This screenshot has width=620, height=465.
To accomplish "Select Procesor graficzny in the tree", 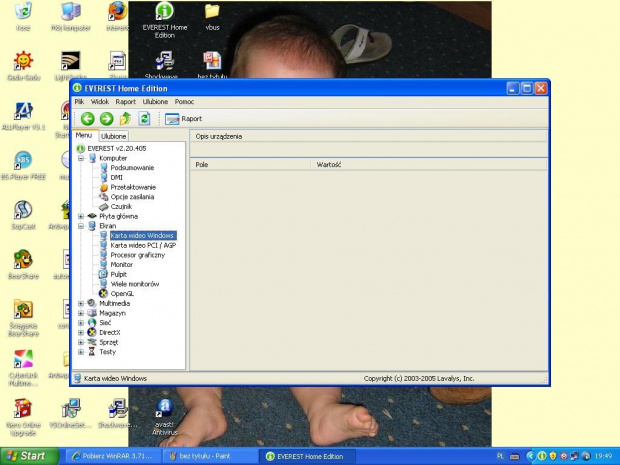I will (138, 255).
